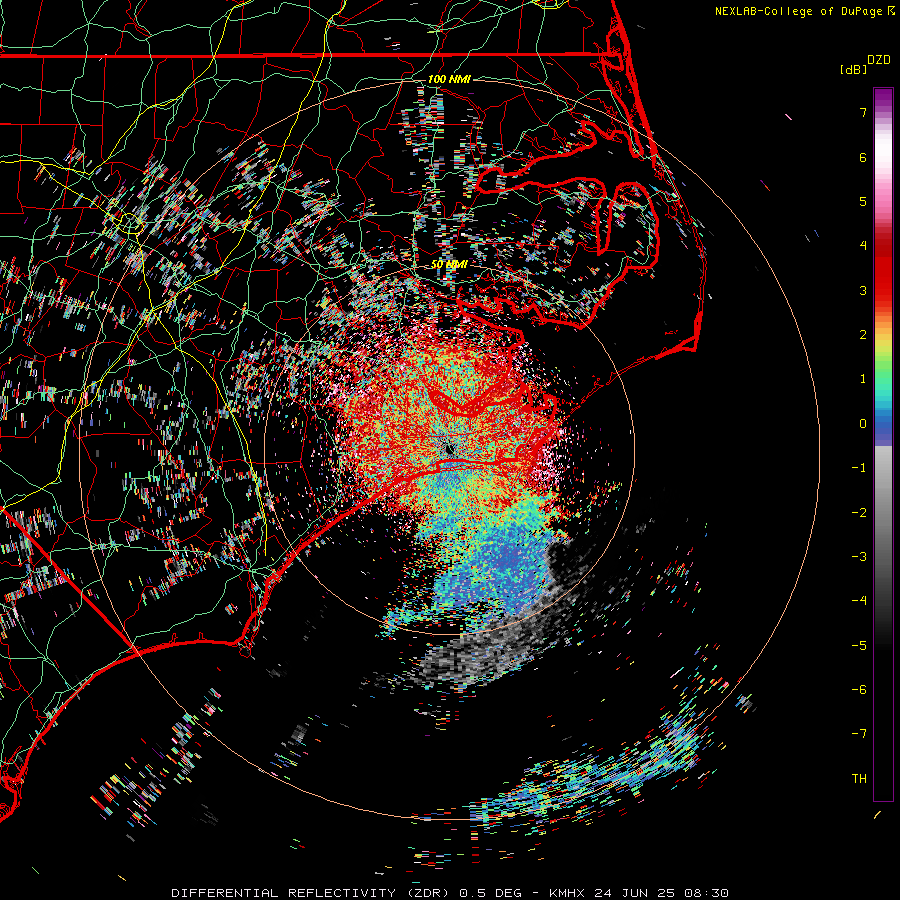Viewport: 900px width, 900px height.
Task: Click the [dB] unit label
Action: click(x=854, y=69)
